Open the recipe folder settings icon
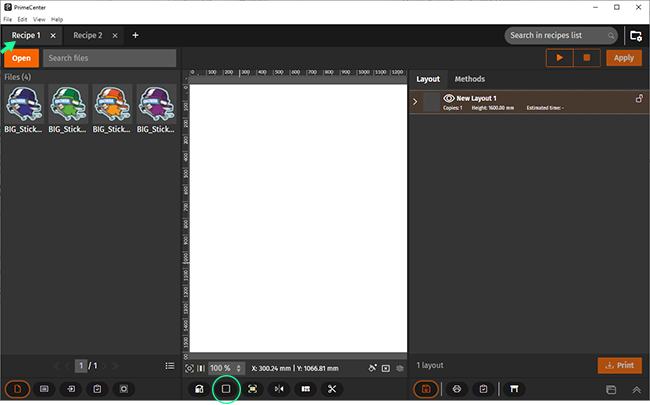 pyautogui.click(x=635, y=36)
